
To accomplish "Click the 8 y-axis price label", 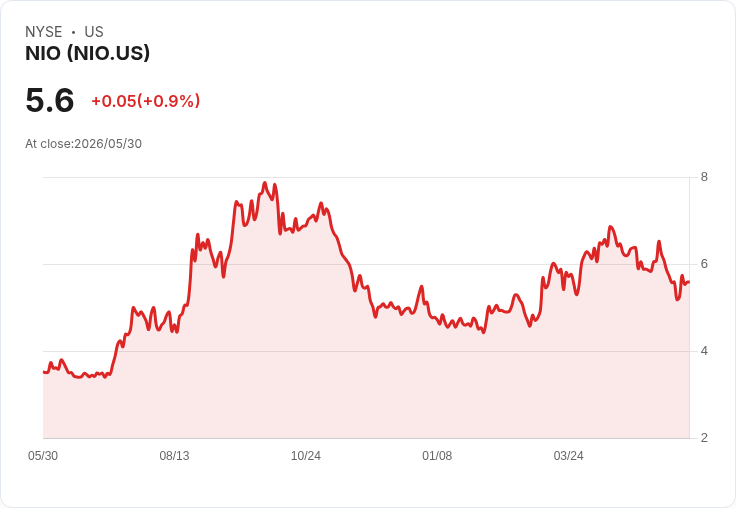I will [x=704, y=177].
